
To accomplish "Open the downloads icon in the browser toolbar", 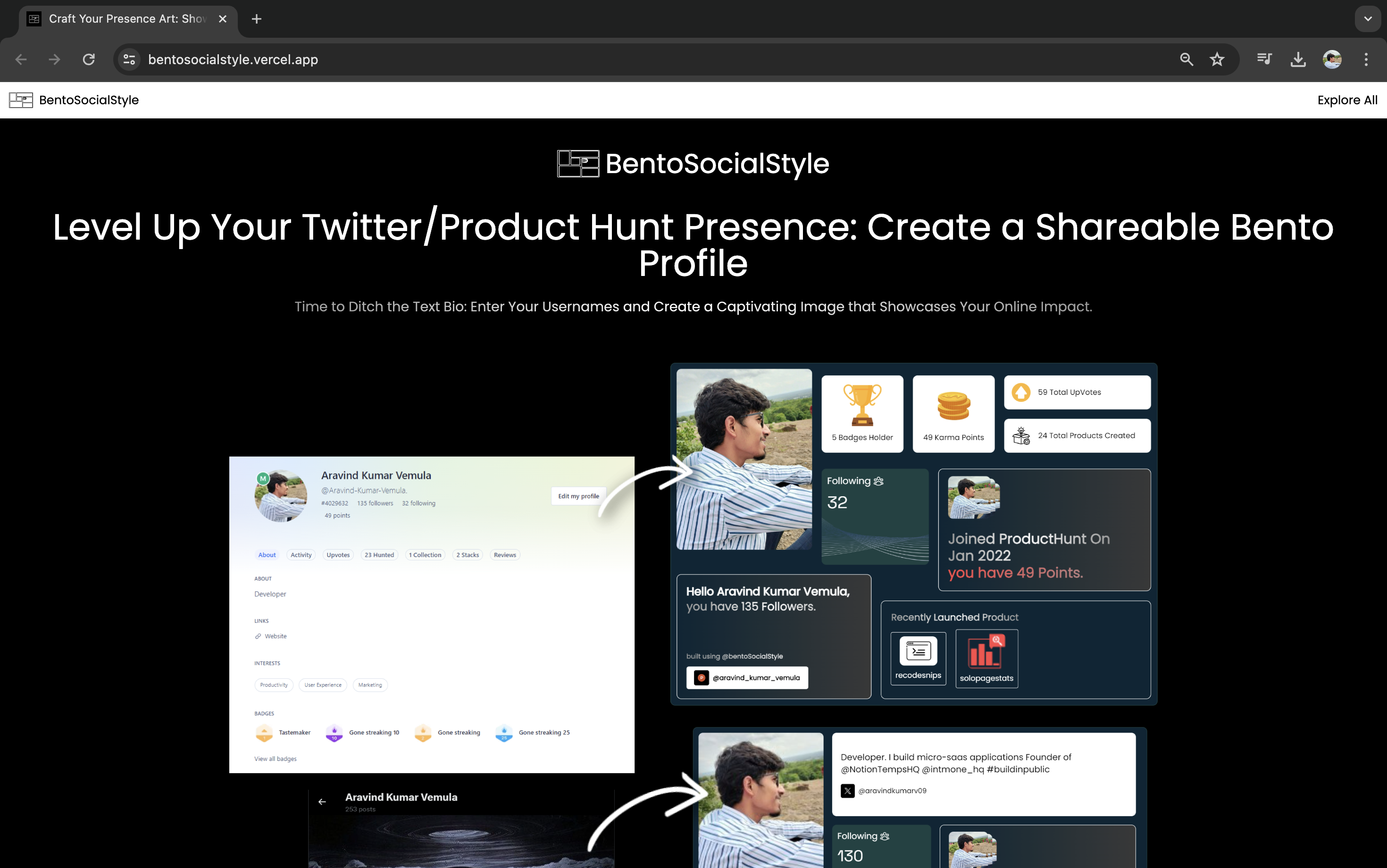I will pos(1298,59).
